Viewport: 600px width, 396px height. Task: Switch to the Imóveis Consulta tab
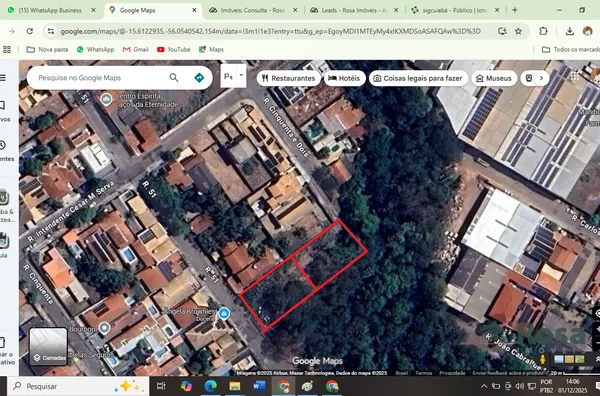pos(253,10)
